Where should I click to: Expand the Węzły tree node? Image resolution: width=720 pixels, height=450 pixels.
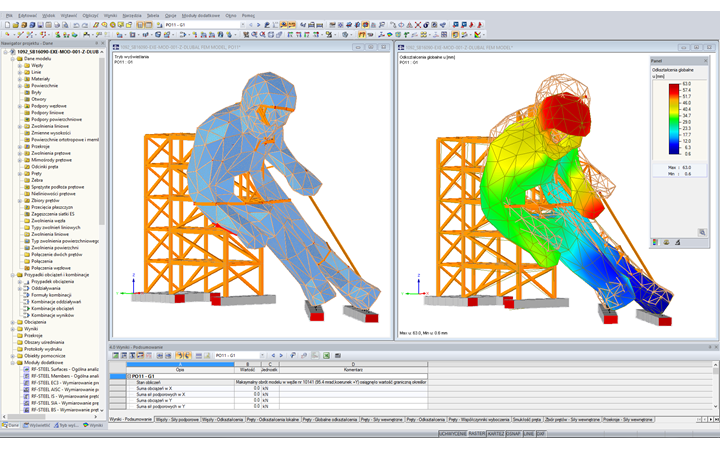20,66
